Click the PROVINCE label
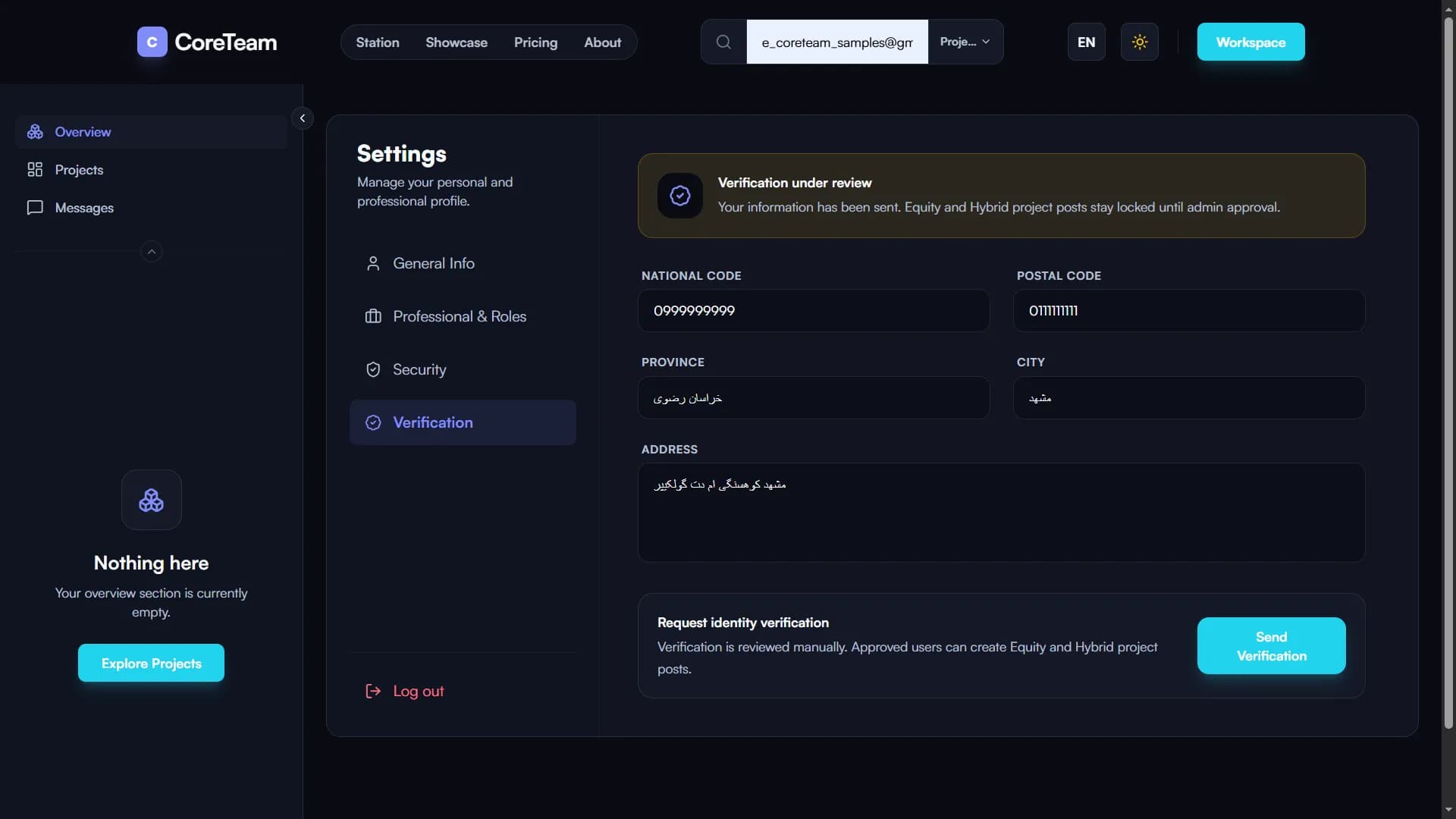Viewport: 1456px width, 819px height. pos(673,362)
